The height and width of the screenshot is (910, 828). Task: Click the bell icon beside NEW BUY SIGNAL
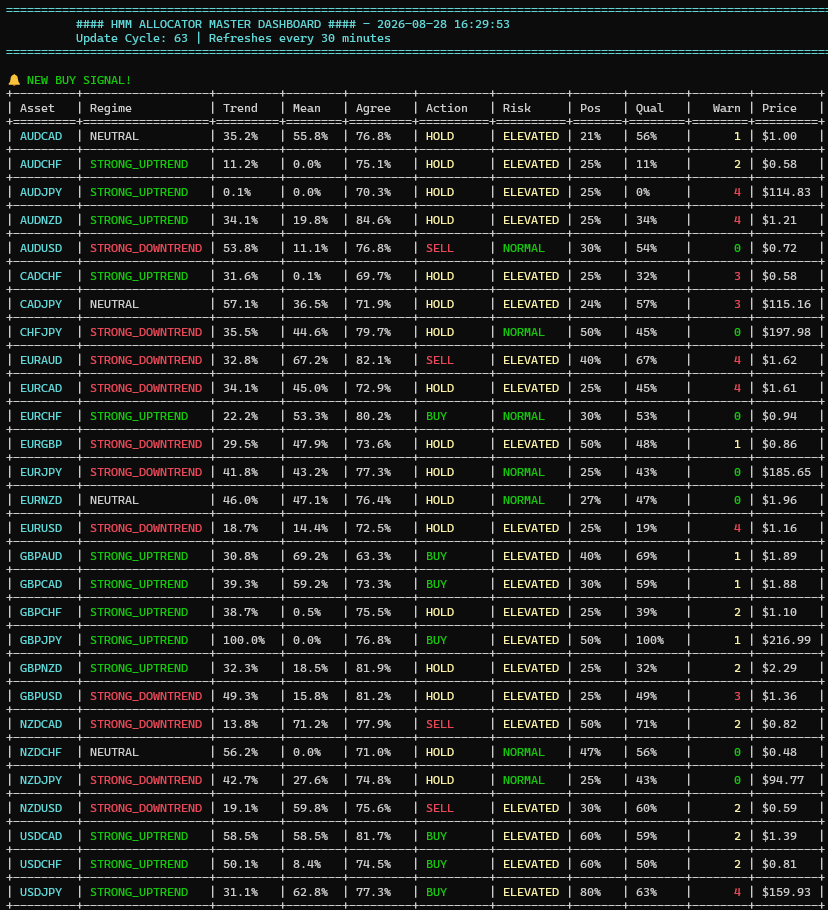point(14,80)
